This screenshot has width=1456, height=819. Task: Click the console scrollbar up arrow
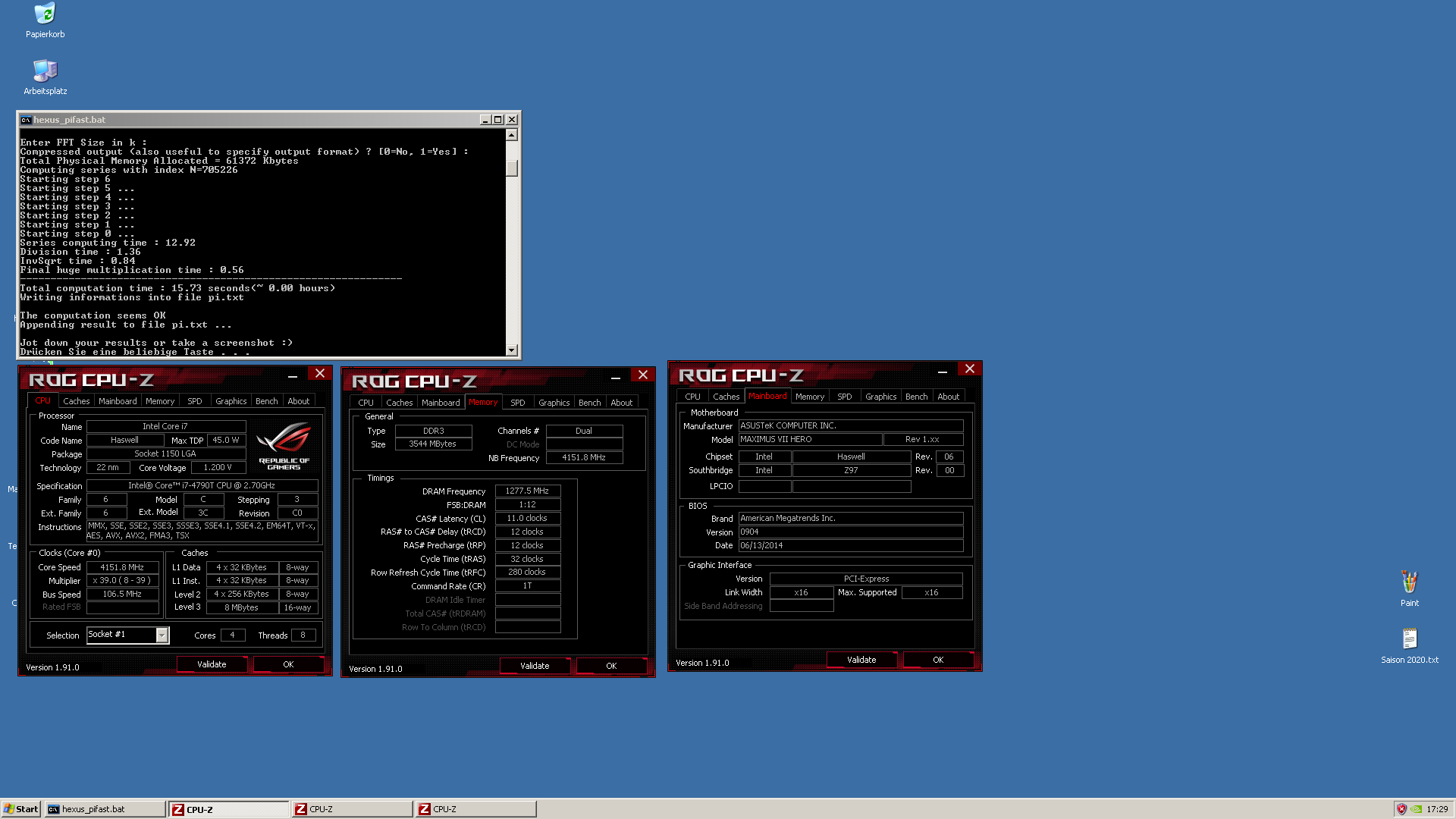coord(512,135)
